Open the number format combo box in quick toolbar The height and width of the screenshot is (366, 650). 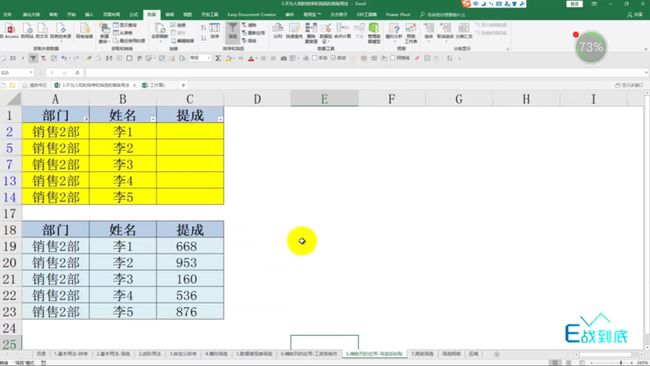pos(200,58)
